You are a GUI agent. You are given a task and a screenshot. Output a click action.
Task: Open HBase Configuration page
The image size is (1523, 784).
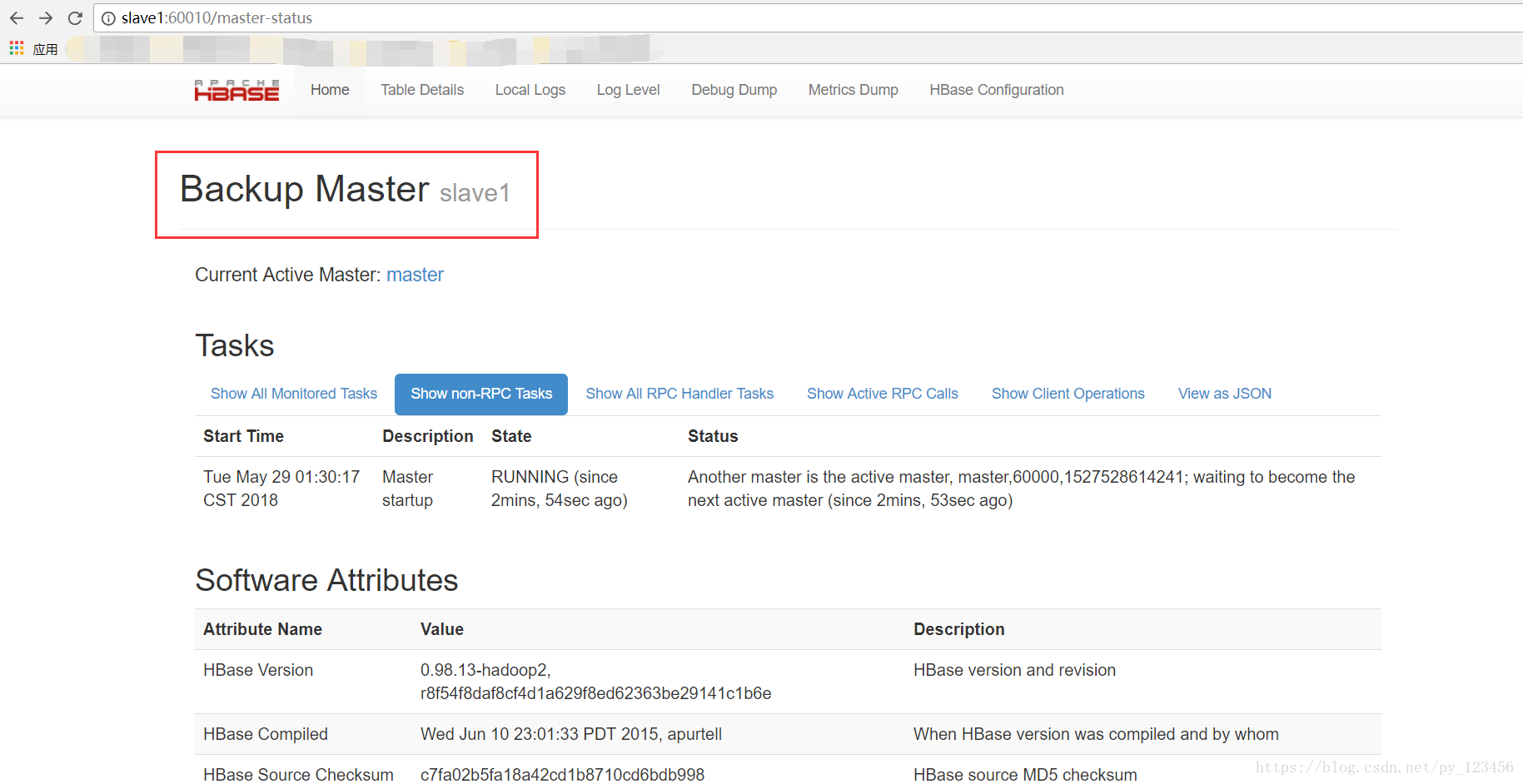tap(997, 90)
